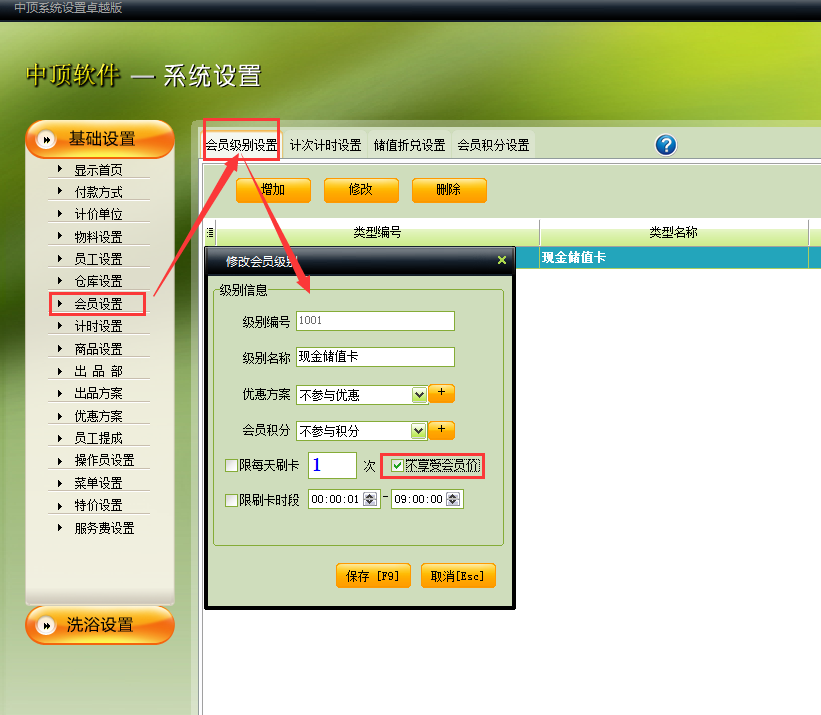Click the daily swipe count field
Image resolution: width=821 pixels, height=715 pixels.
coord(332,465)
